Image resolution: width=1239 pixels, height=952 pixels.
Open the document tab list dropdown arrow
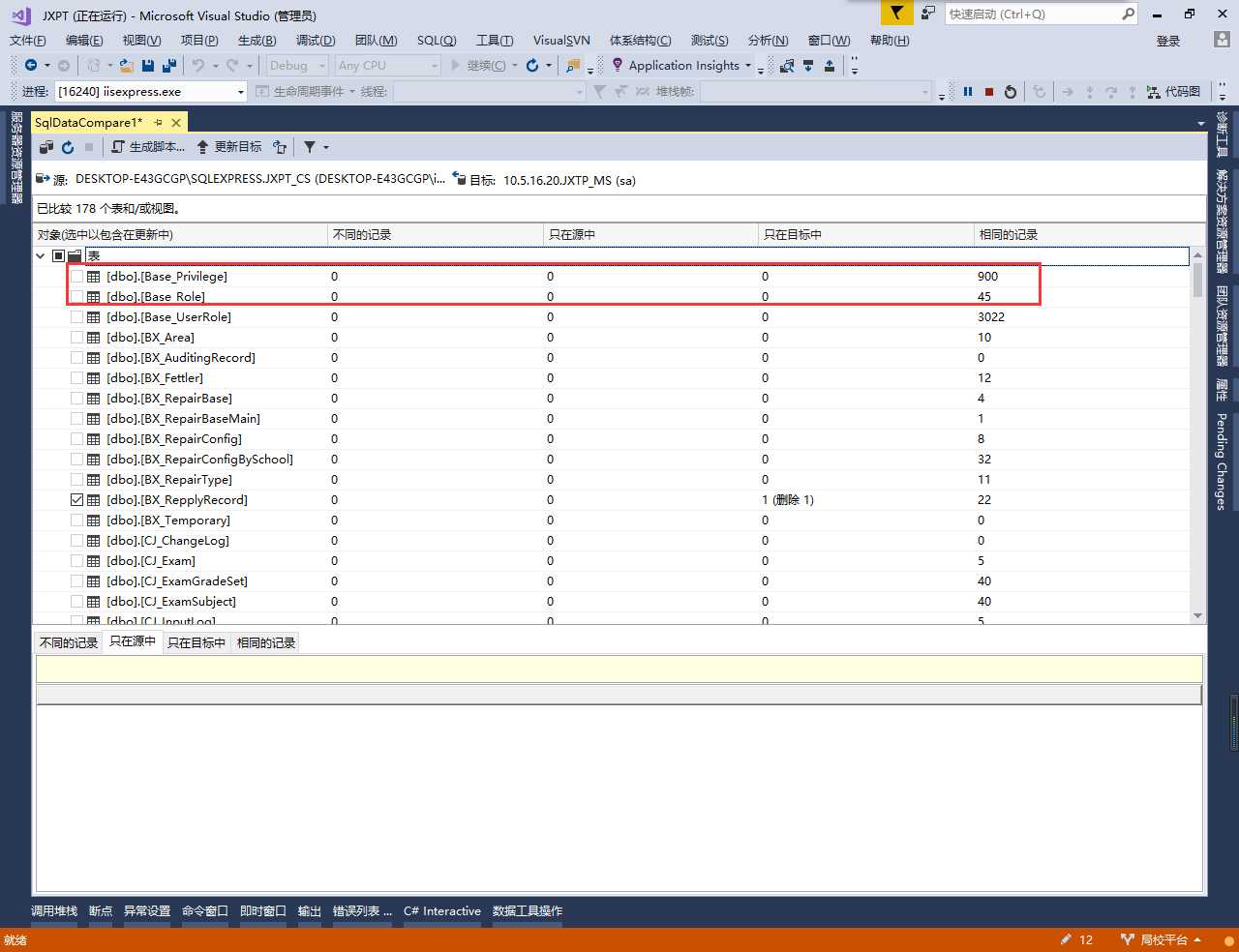click(x=1201, y=123)
